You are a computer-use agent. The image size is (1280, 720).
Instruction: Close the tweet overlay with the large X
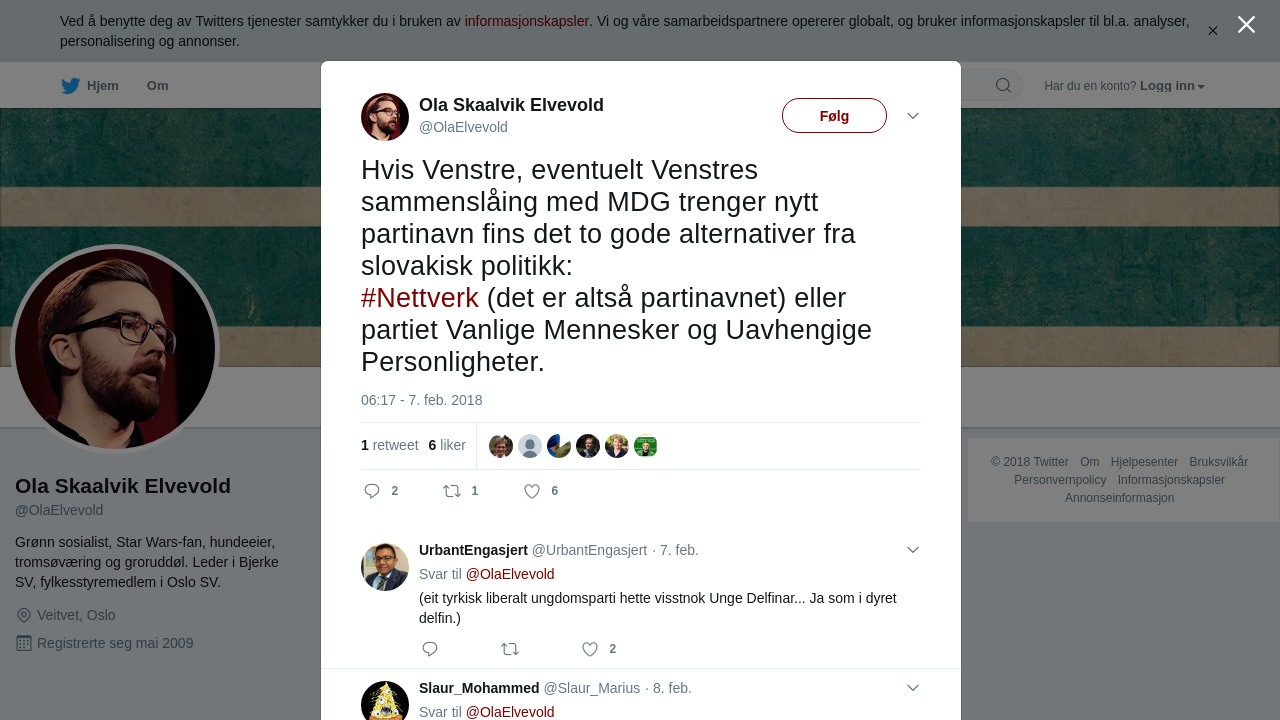click(1246, 25)
